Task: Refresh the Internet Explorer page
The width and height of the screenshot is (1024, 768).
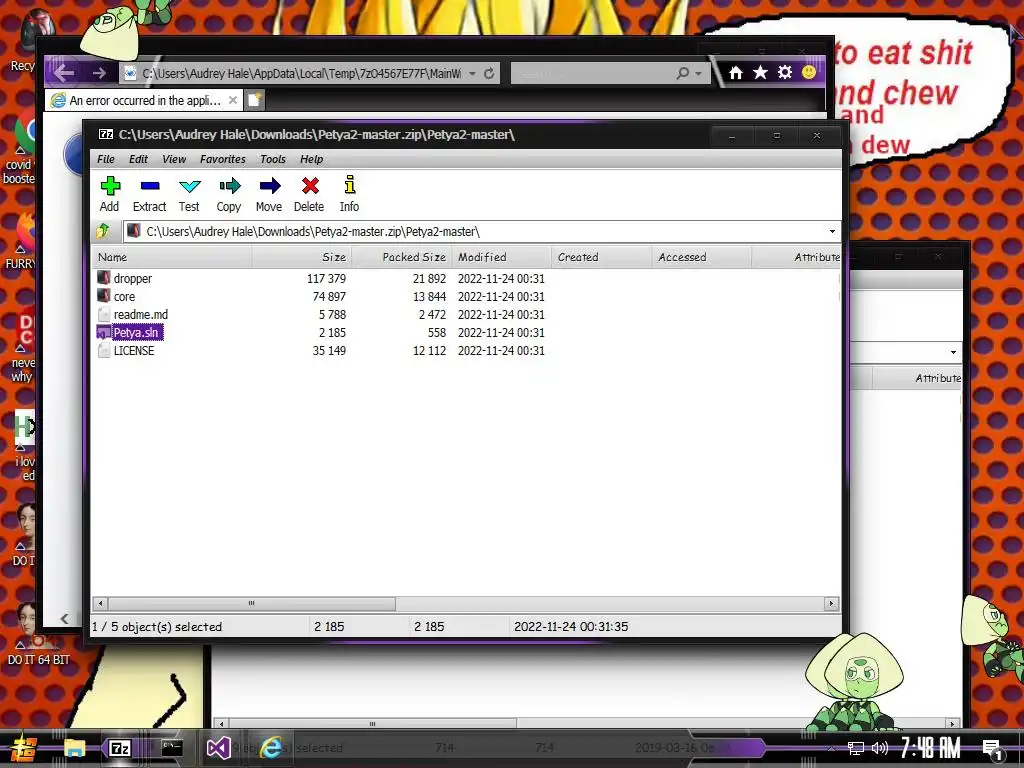Action: point(488,73)
